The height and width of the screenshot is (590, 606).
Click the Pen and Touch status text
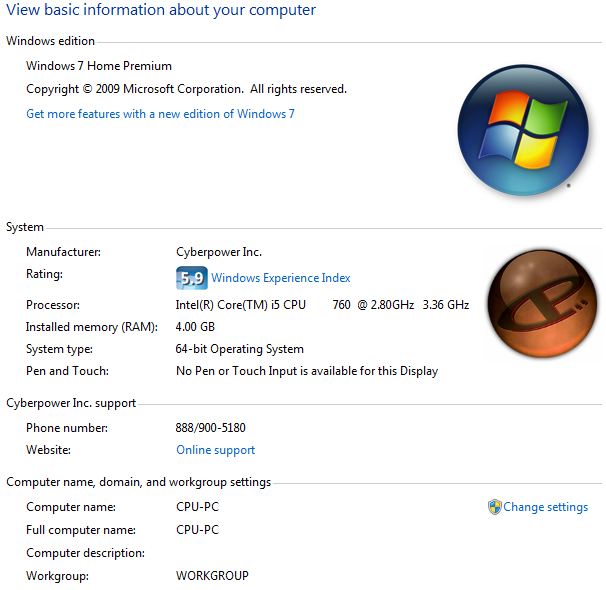click(307, 371)
